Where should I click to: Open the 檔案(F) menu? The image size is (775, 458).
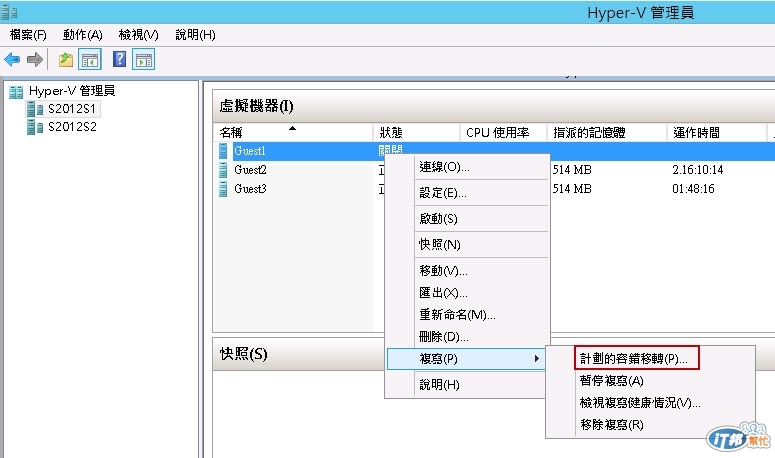pyautogui.click(x=28, y=35)
